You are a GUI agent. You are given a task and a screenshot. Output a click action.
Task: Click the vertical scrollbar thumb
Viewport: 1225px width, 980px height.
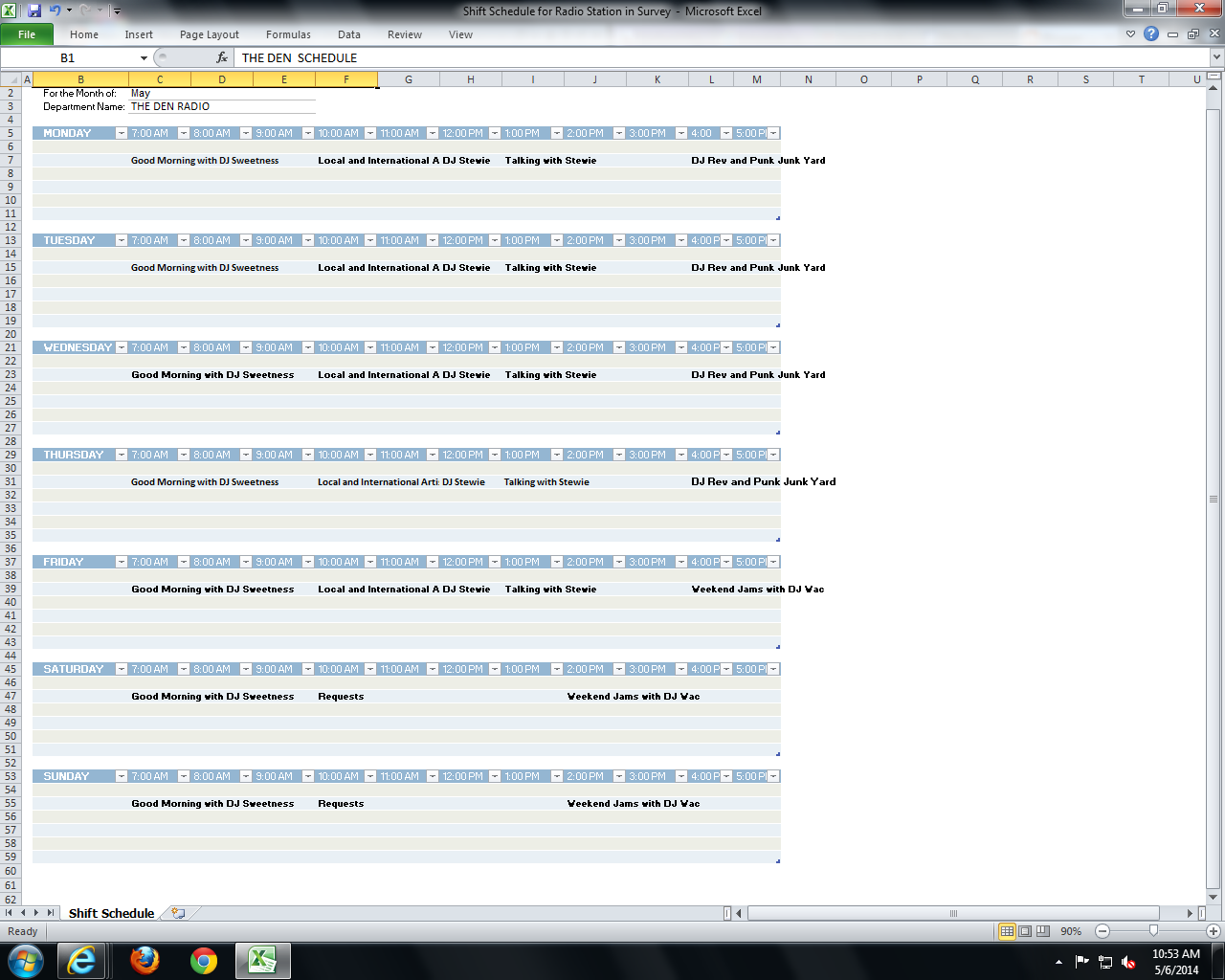click(x=1214, y=500)
